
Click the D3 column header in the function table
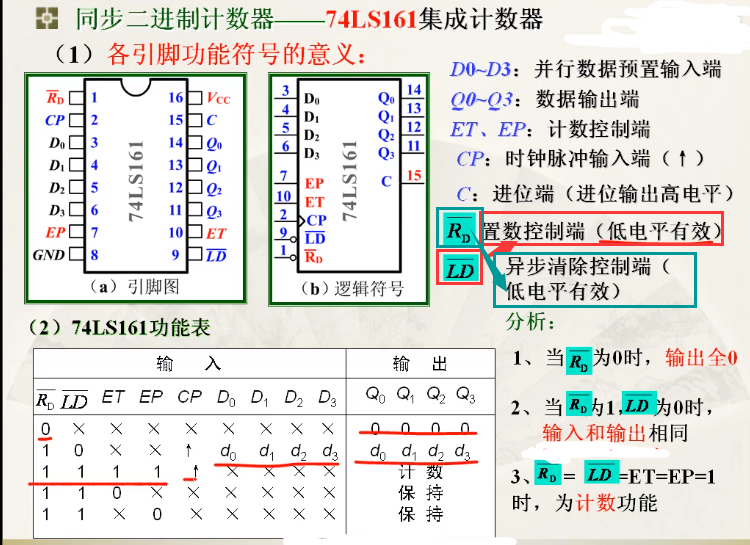(328, 398)
